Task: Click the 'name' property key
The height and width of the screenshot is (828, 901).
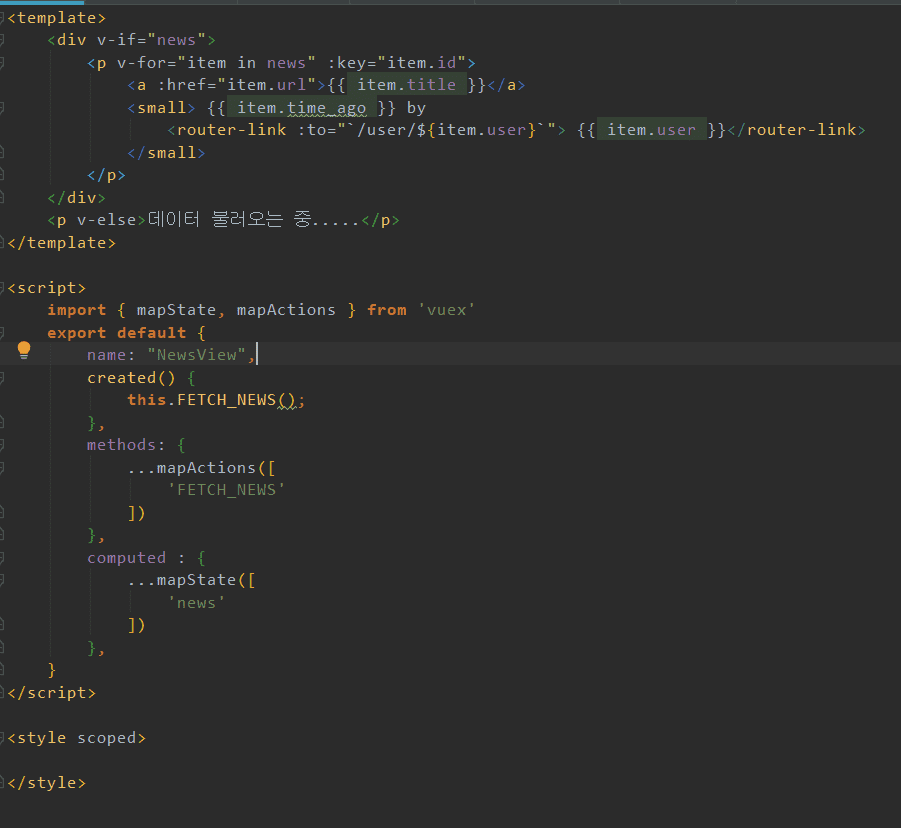Action: pos(106,355)
